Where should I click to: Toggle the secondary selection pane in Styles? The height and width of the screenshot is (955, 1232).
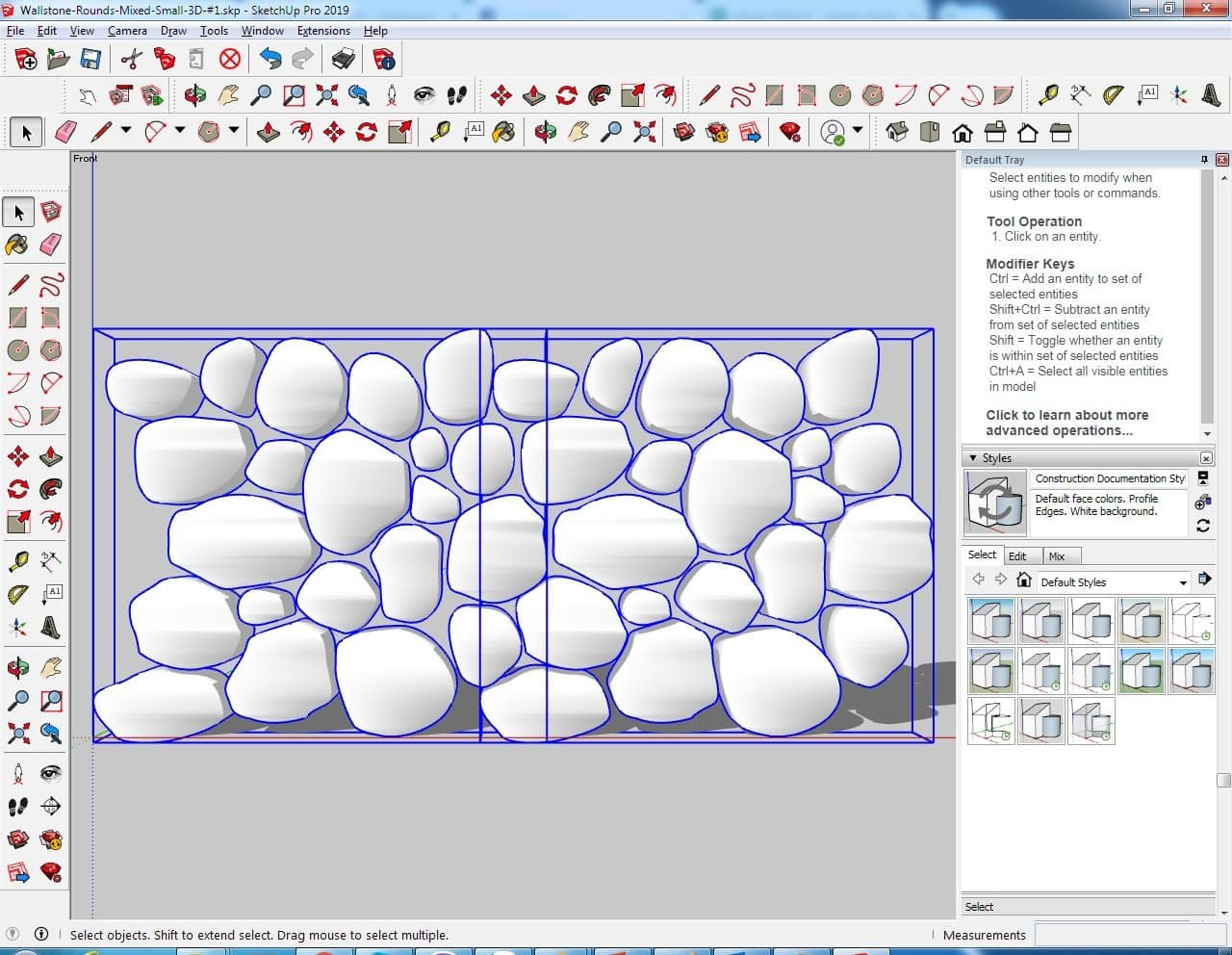tap(1203, 477)
